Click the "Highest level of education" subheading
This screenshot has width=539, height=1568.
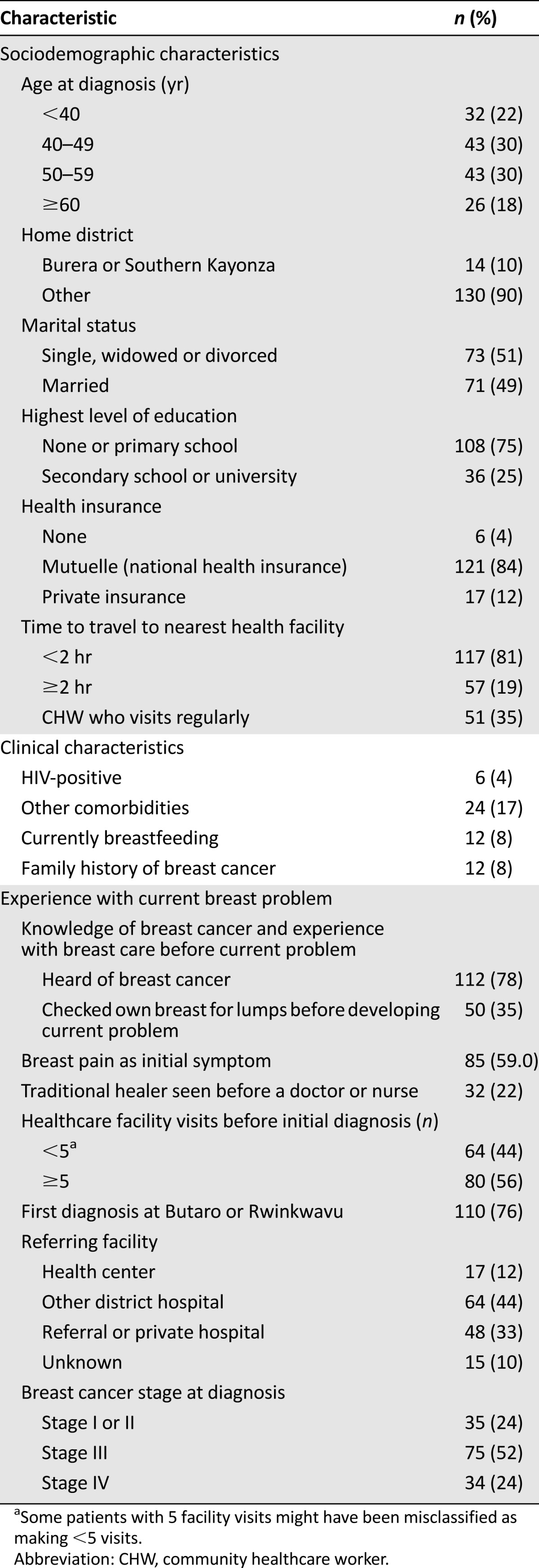129,416
